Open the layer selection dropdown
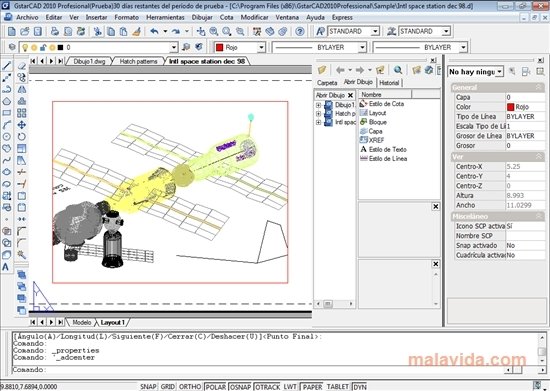Viewport: 550px width, 391px height. click(174, 47)
